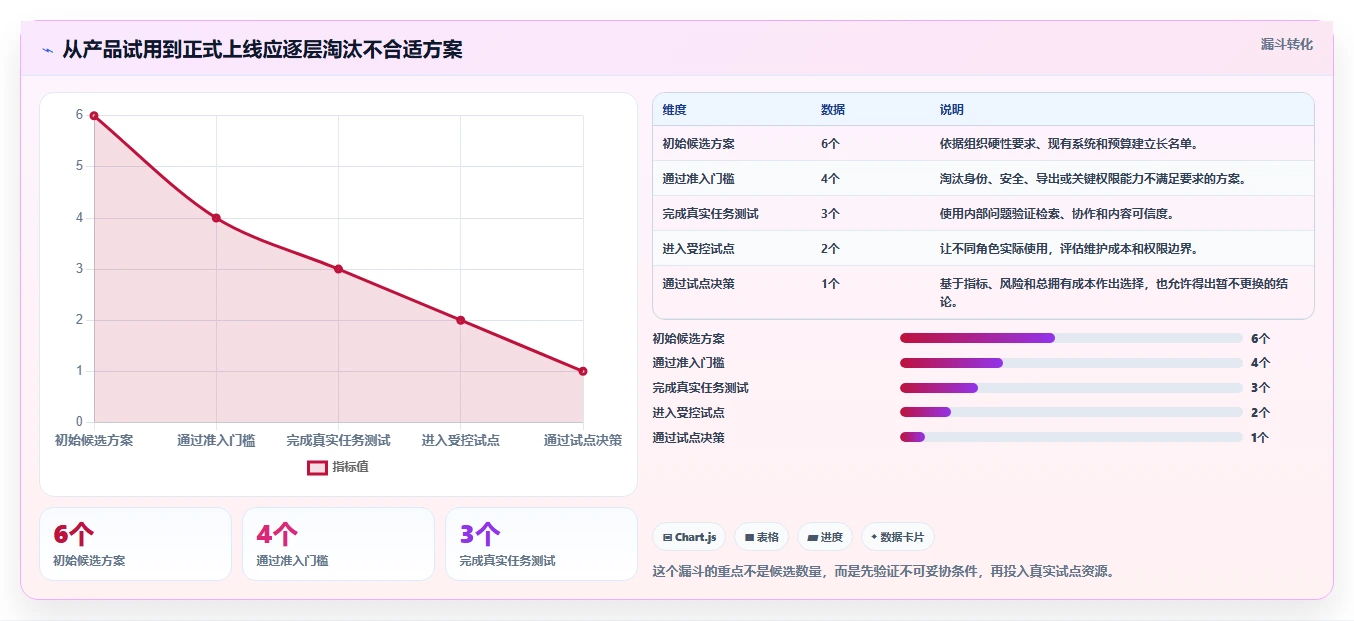
Task: Click table cell 初始候选方案
Action: [x=698, y=144]
